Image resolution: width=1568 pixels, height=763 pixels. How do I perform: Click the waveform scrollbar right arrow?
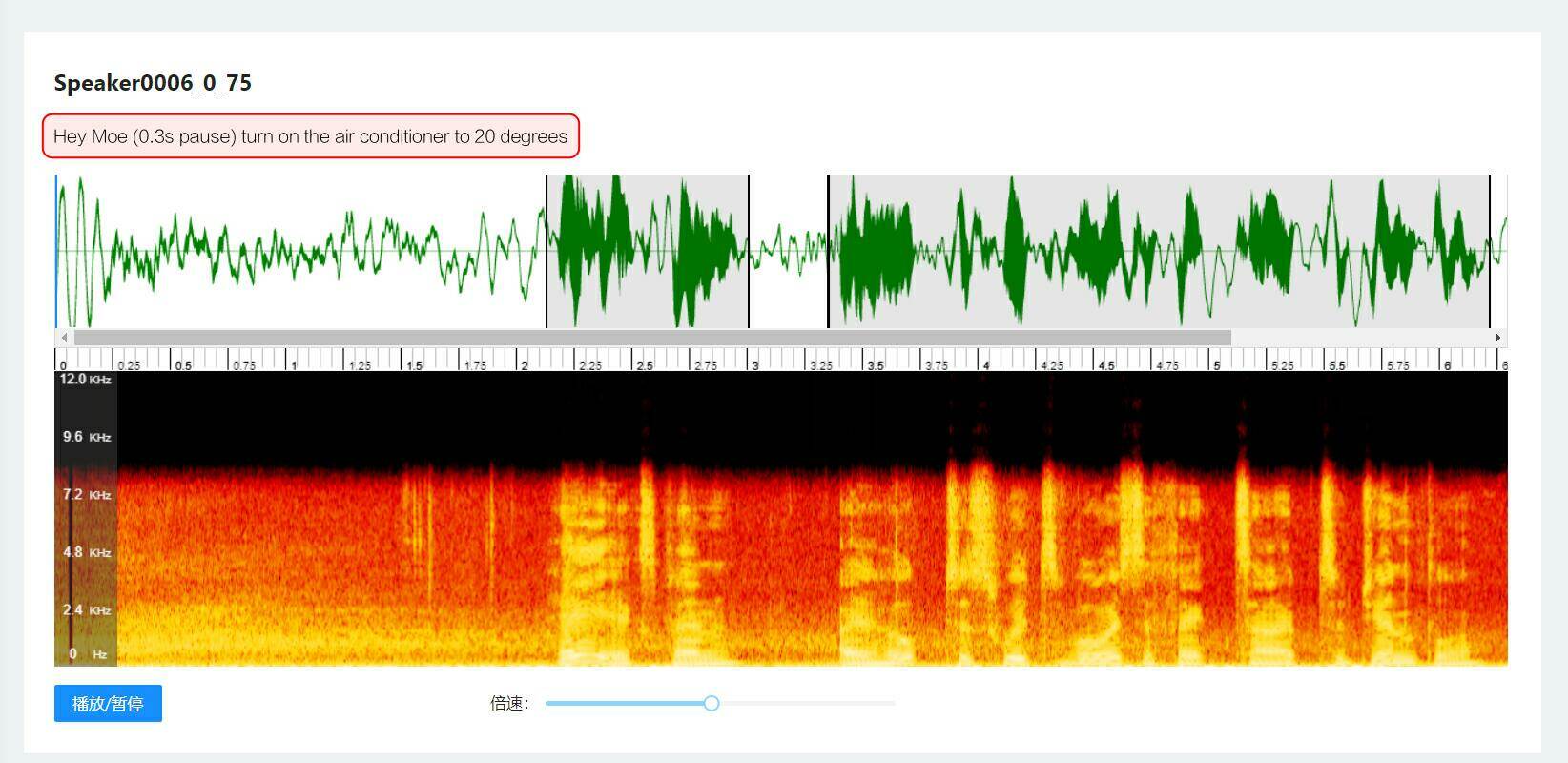[x=1497, y=338]
